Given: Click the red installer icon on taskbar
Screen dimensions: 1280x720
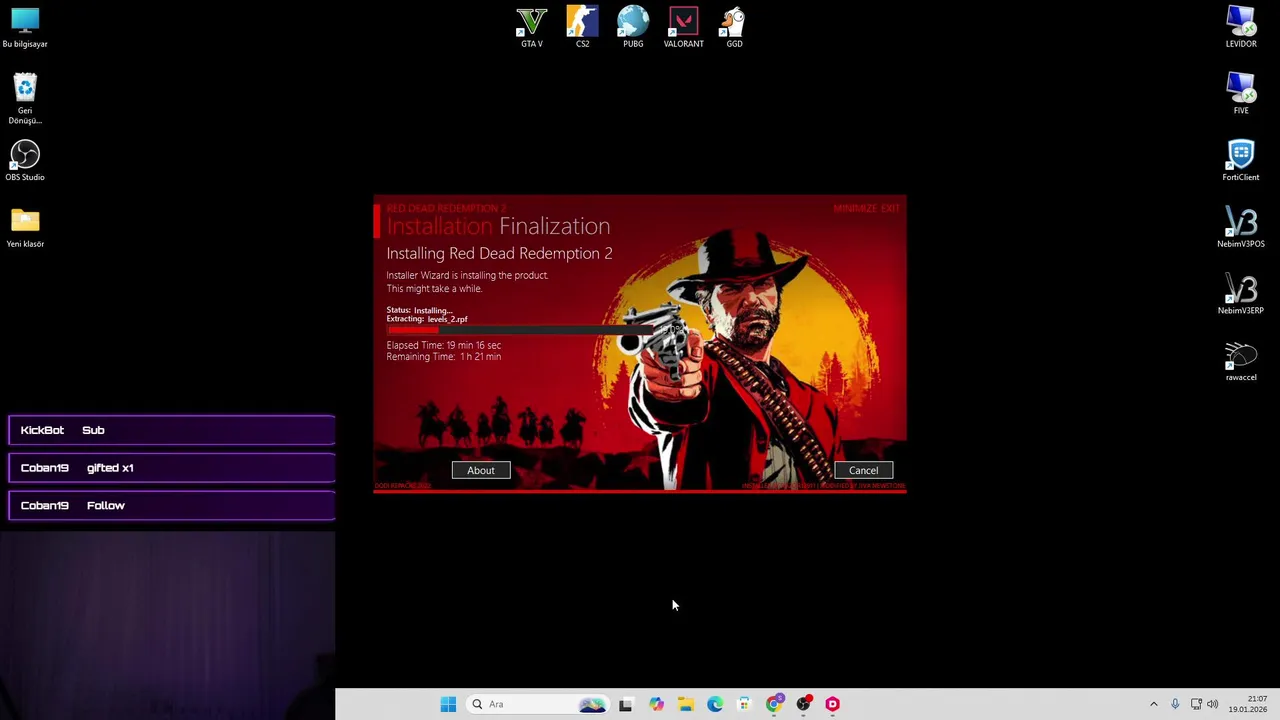Looking at the screenshot, I should (832, 704).
